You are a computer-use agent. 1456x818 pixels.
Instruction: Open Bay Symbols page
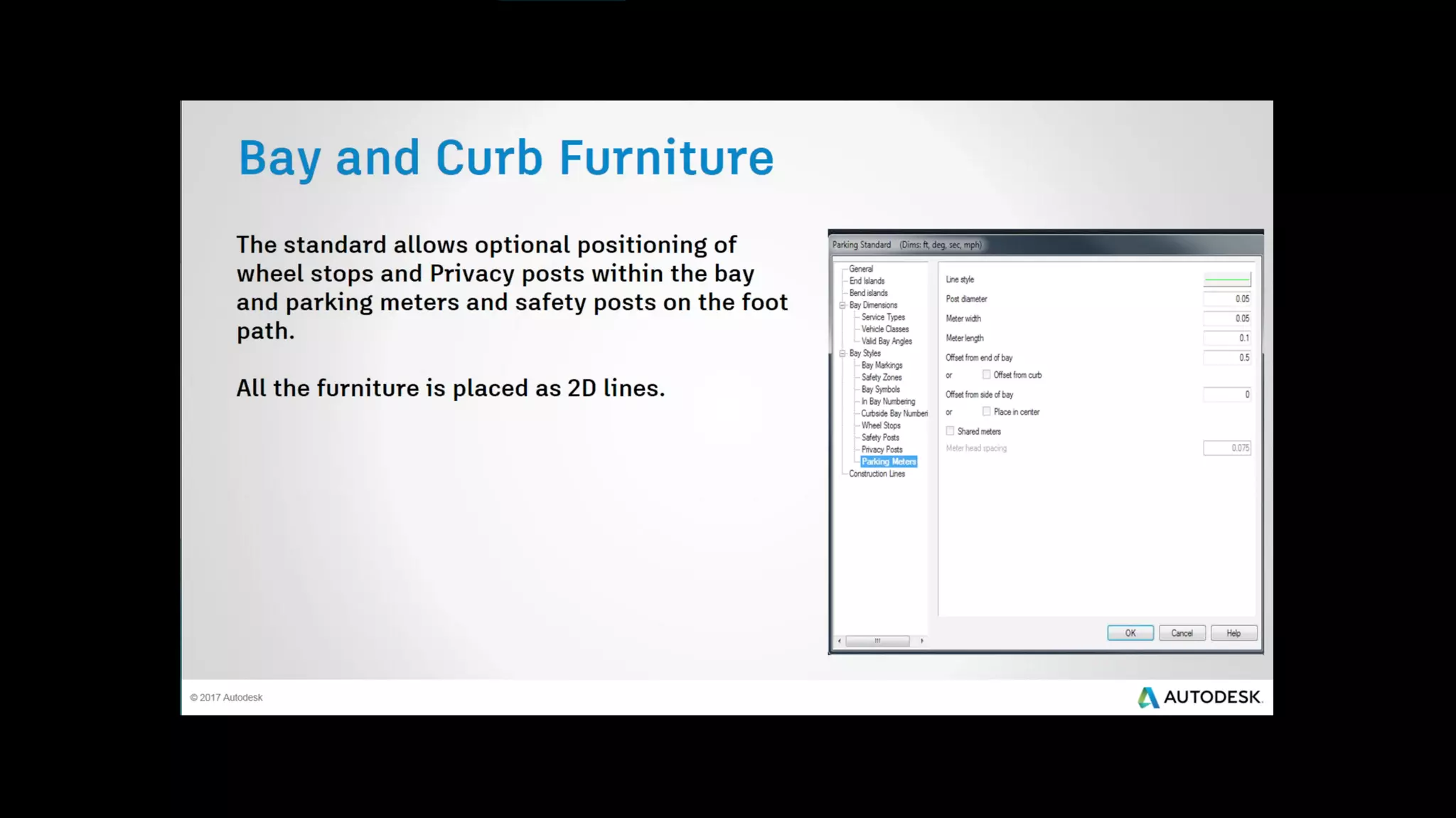881,390
